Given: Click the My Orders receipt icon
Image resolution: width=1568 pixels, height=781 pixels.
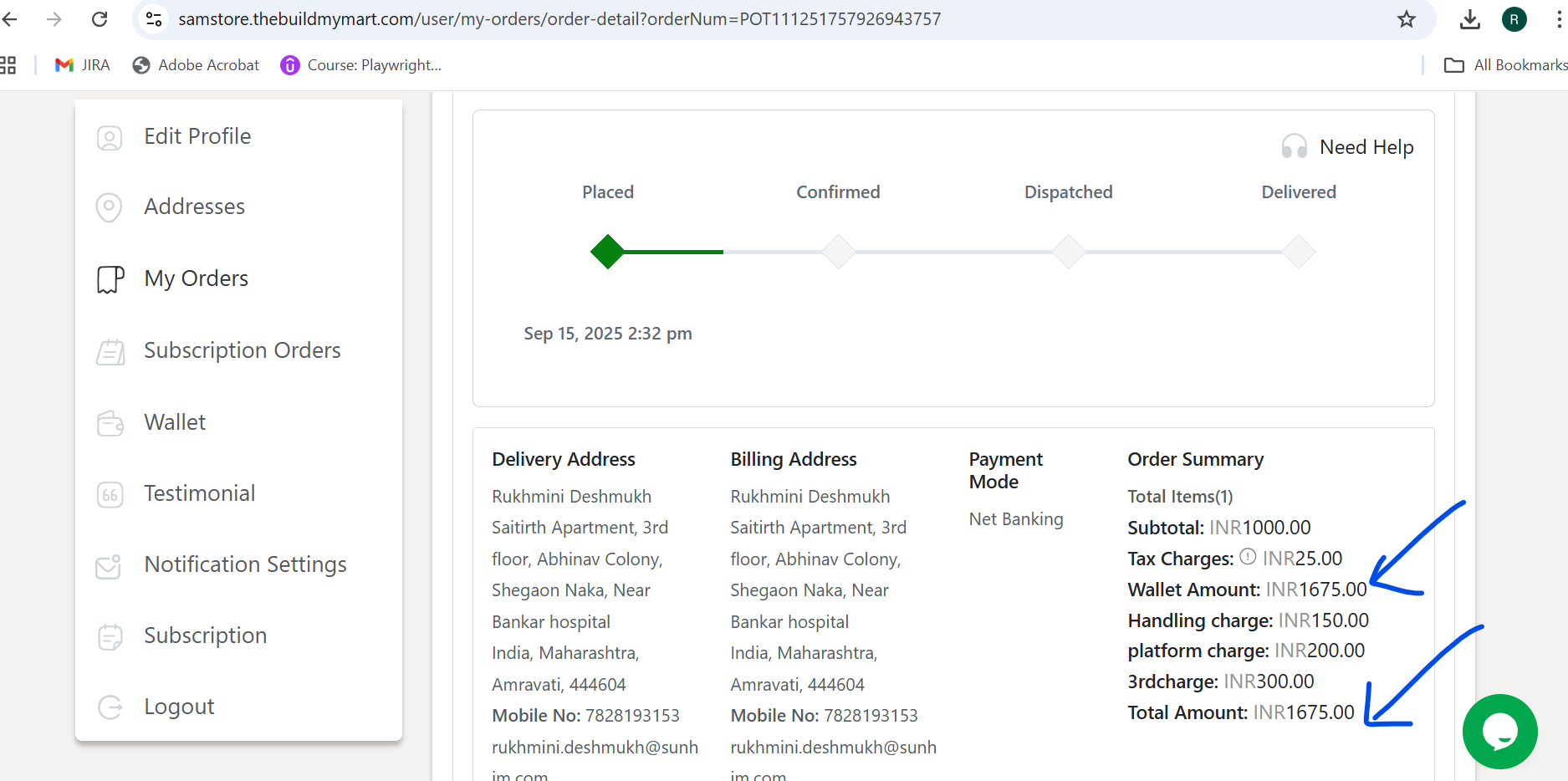Looking at the screenshot, I should tap(110, 279).
